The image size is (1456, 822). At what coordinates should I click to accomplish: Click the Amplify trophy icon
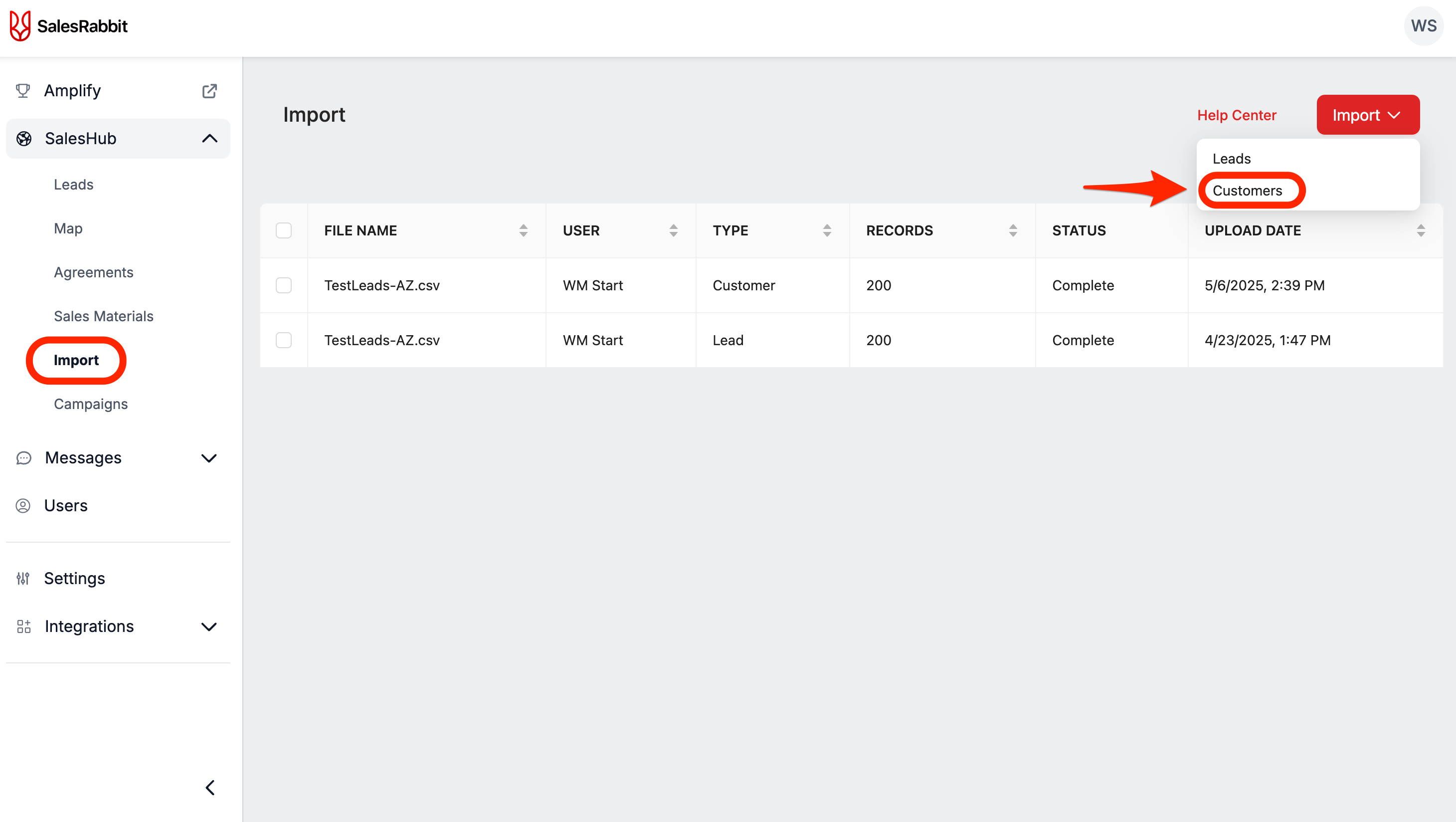[x=22, y=90]
